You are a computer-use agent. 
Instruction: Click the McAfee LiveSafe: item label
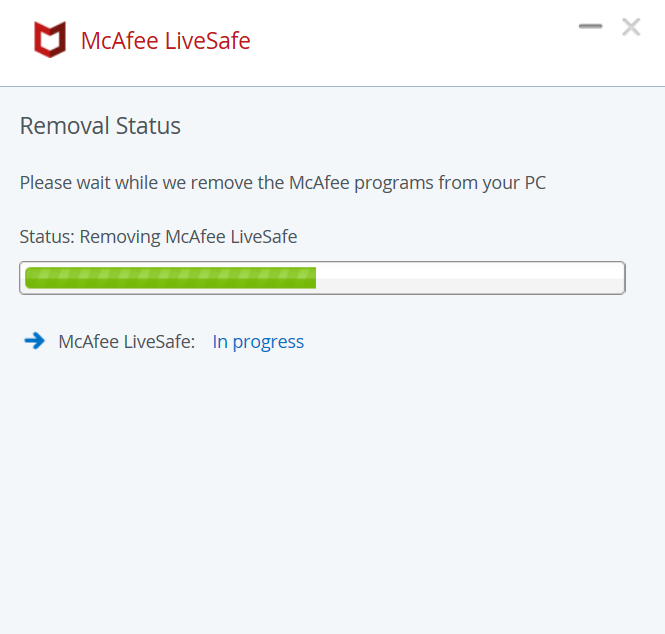pos(126,342)
